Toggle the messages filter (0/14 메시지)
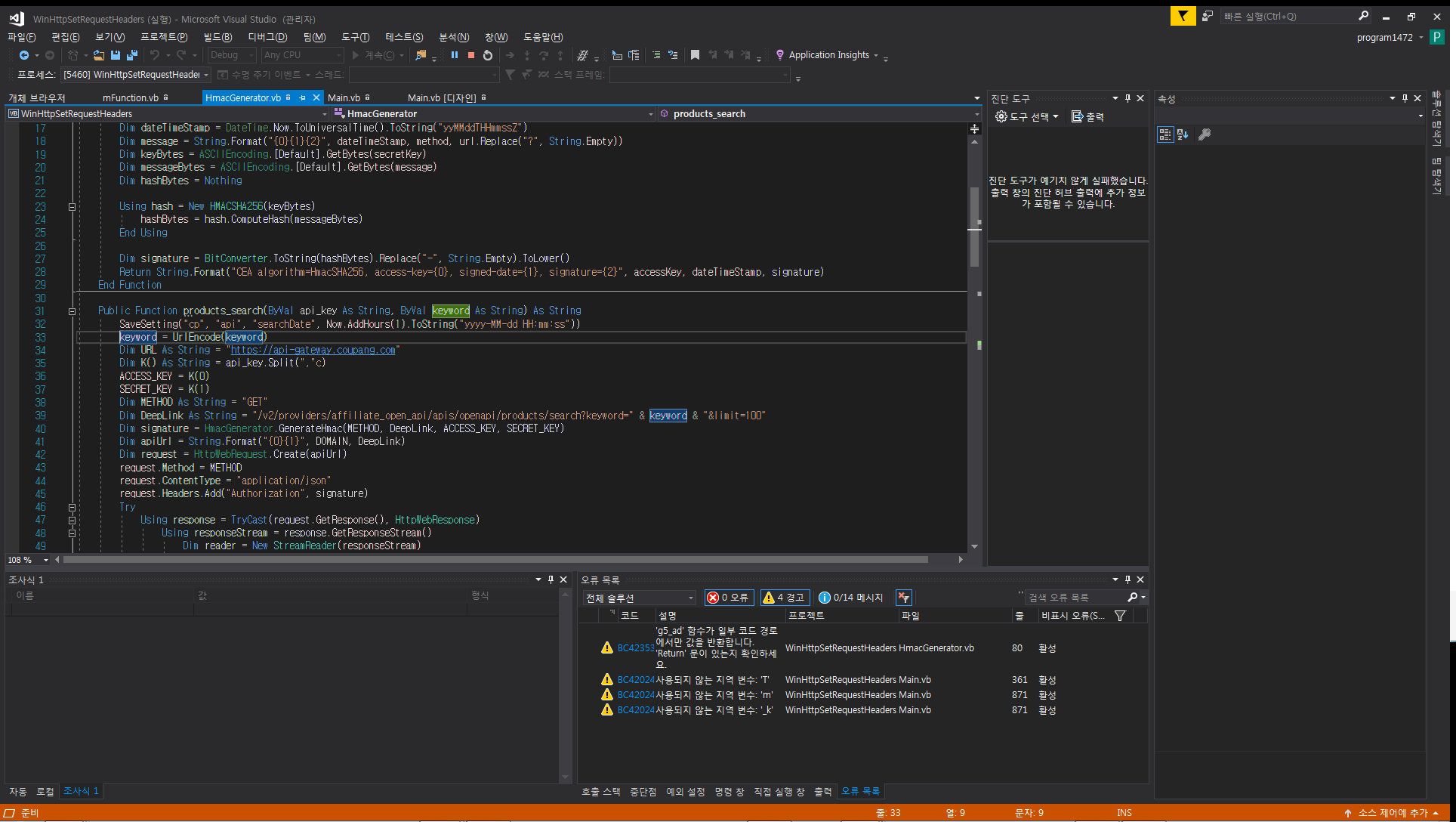This screenshot has width=1456, height=822. [x=851, y=598]
